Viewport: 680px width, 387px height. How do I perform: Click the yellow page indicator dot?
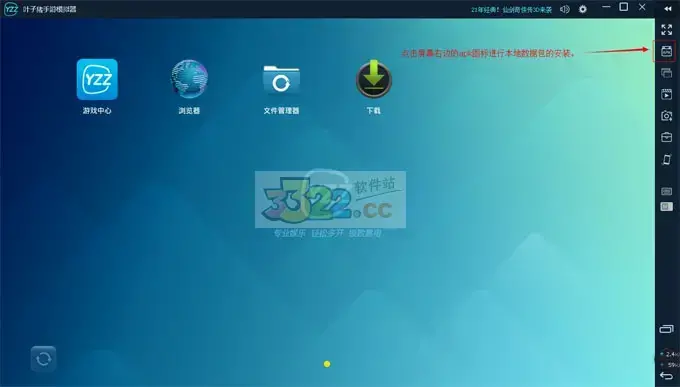click(327, 364)
